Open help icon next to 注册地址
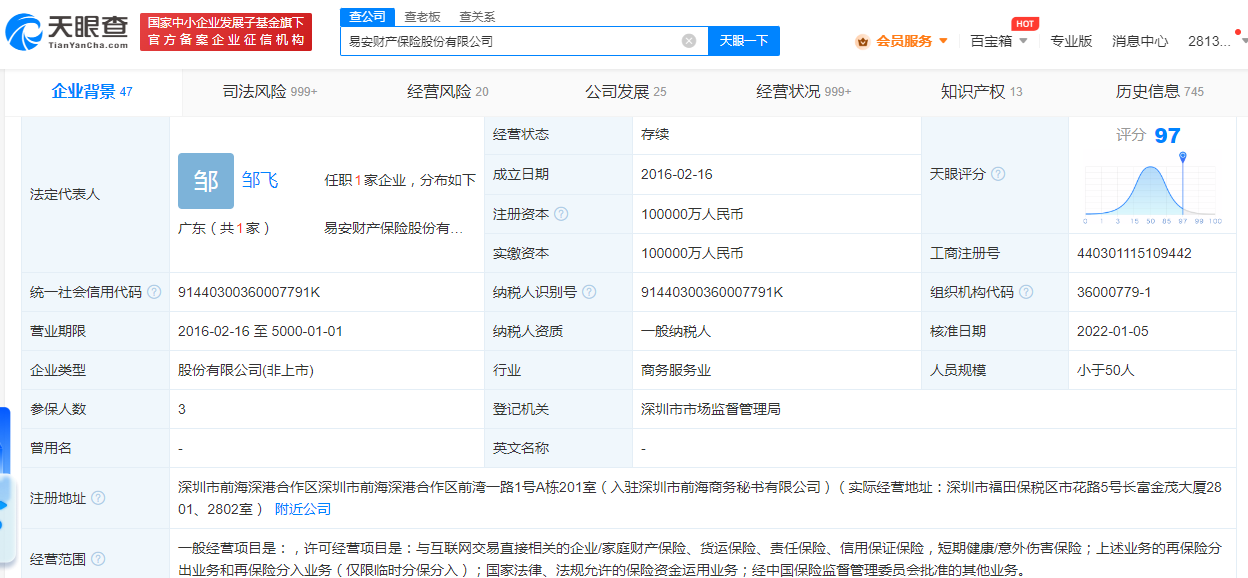Viewport: 1248px width, 578px height. [98, 498]
